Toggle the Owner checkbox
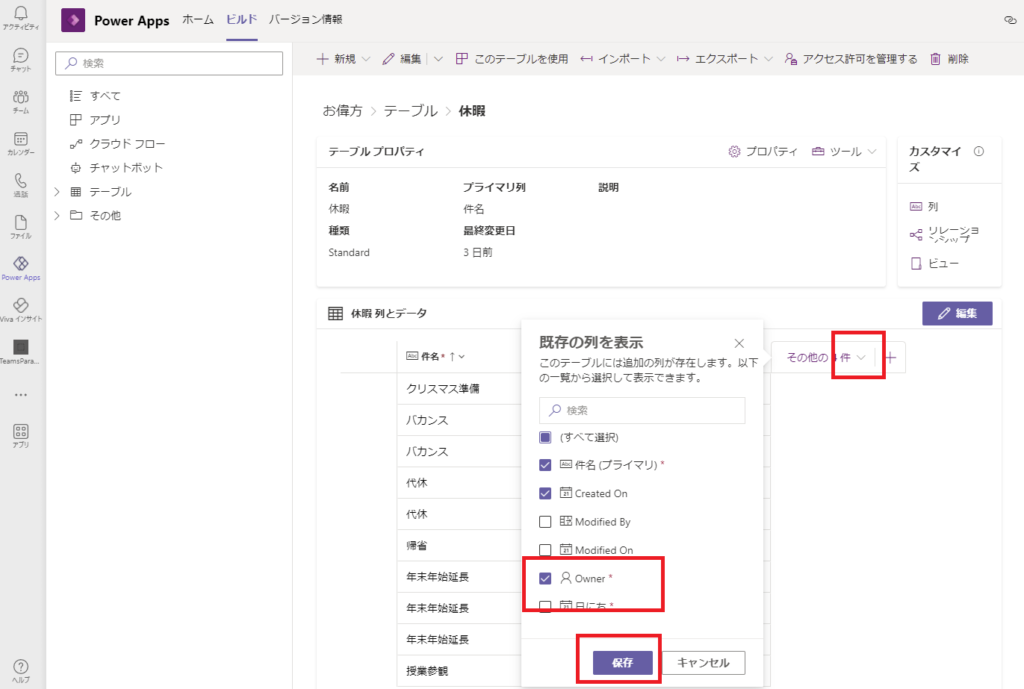This screenshot has width=1024, height=689. [x=545, y=578]
